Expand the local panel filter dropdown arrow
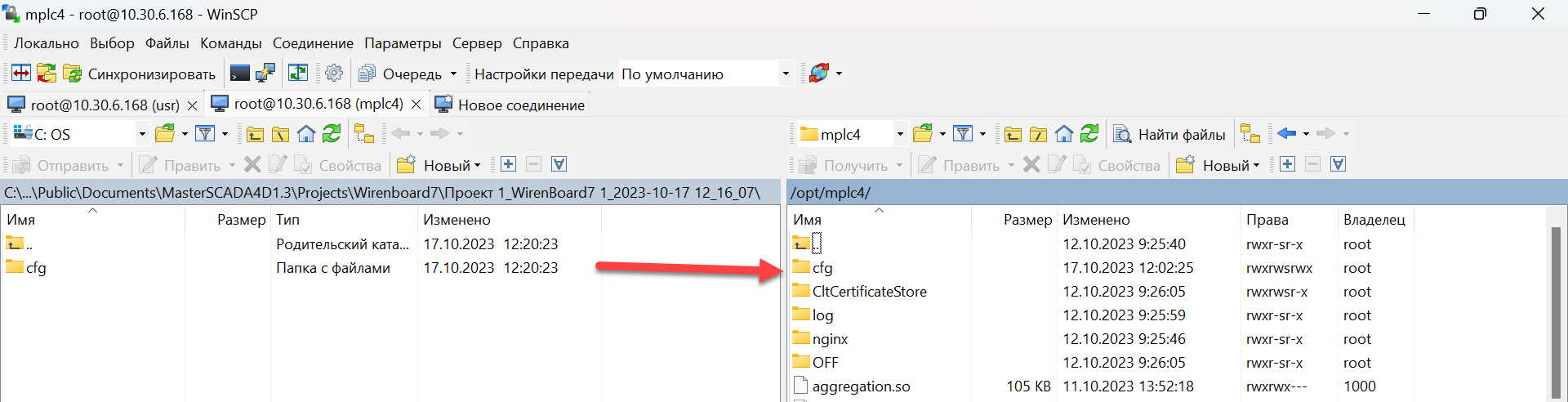 point(225,134)
